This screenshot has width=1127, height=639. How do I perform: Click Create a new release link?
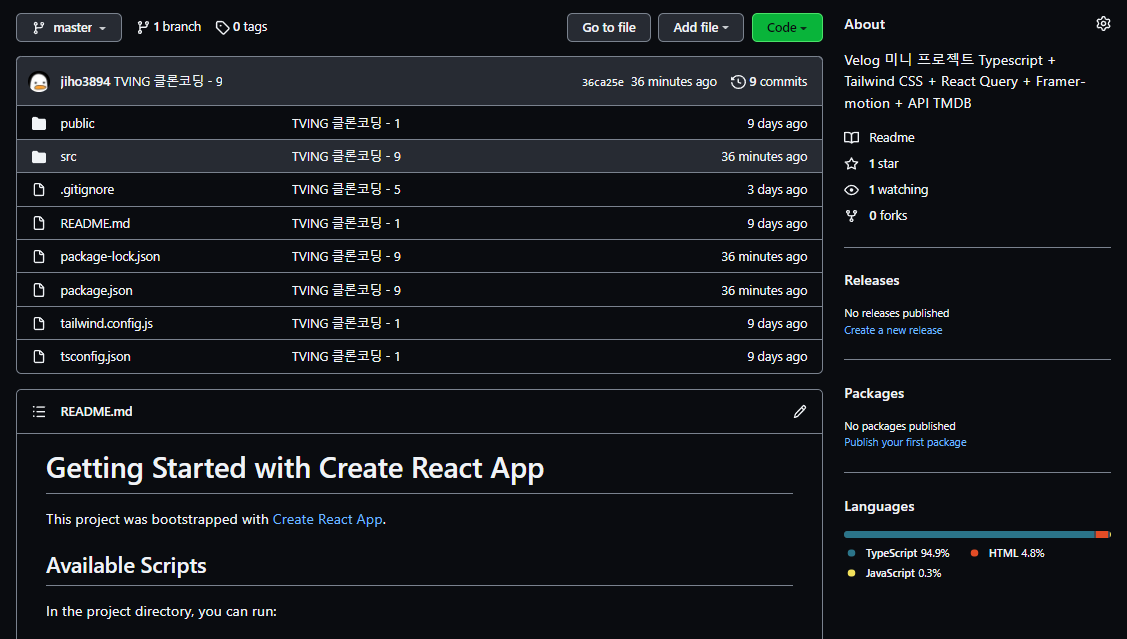893,331
